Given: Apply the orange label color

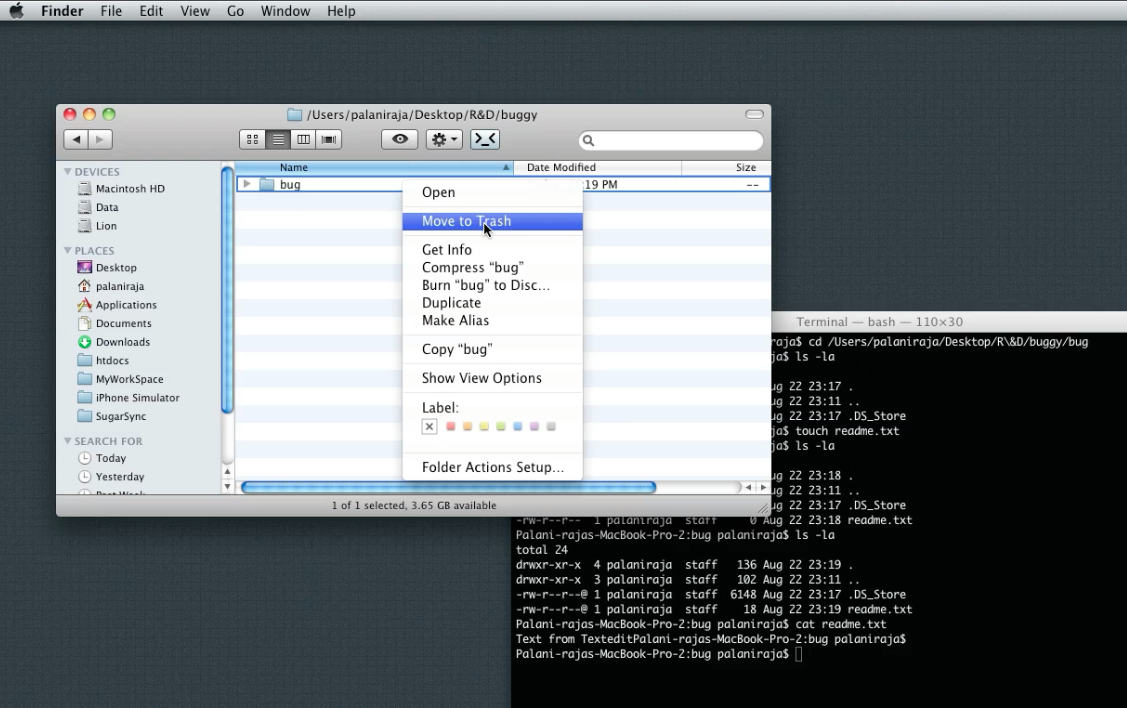Looking at the screenshot, I should point(467,426).
